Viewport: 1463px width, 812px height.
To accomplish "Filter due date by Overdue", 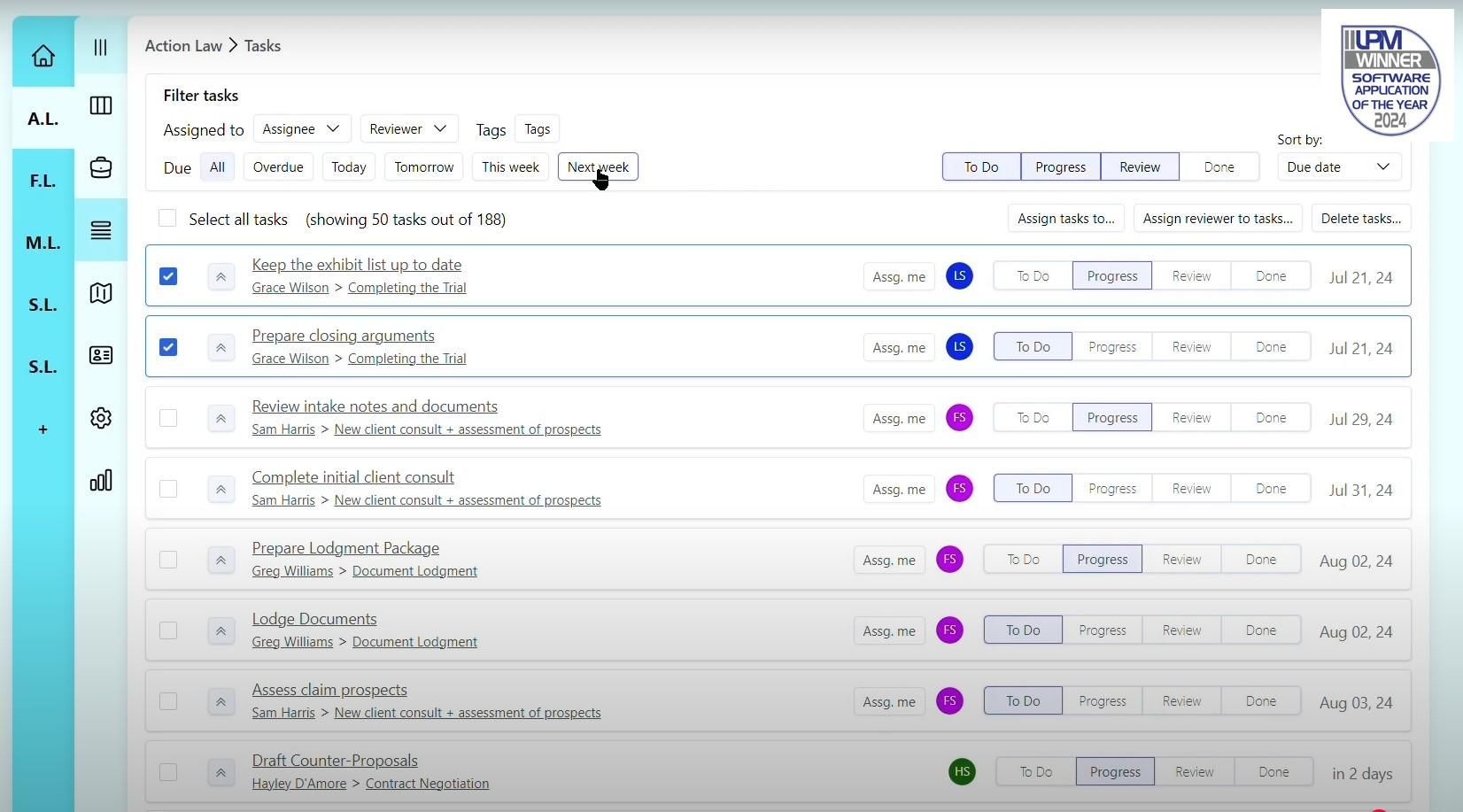I will coord(278,167).
